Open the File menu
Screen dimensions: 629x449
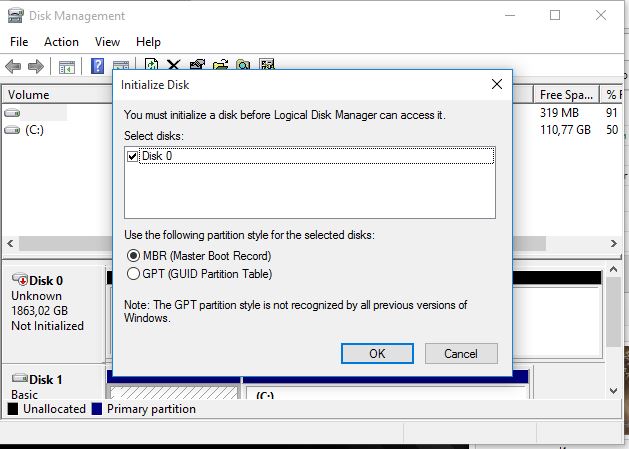click(x=19, y=42)
